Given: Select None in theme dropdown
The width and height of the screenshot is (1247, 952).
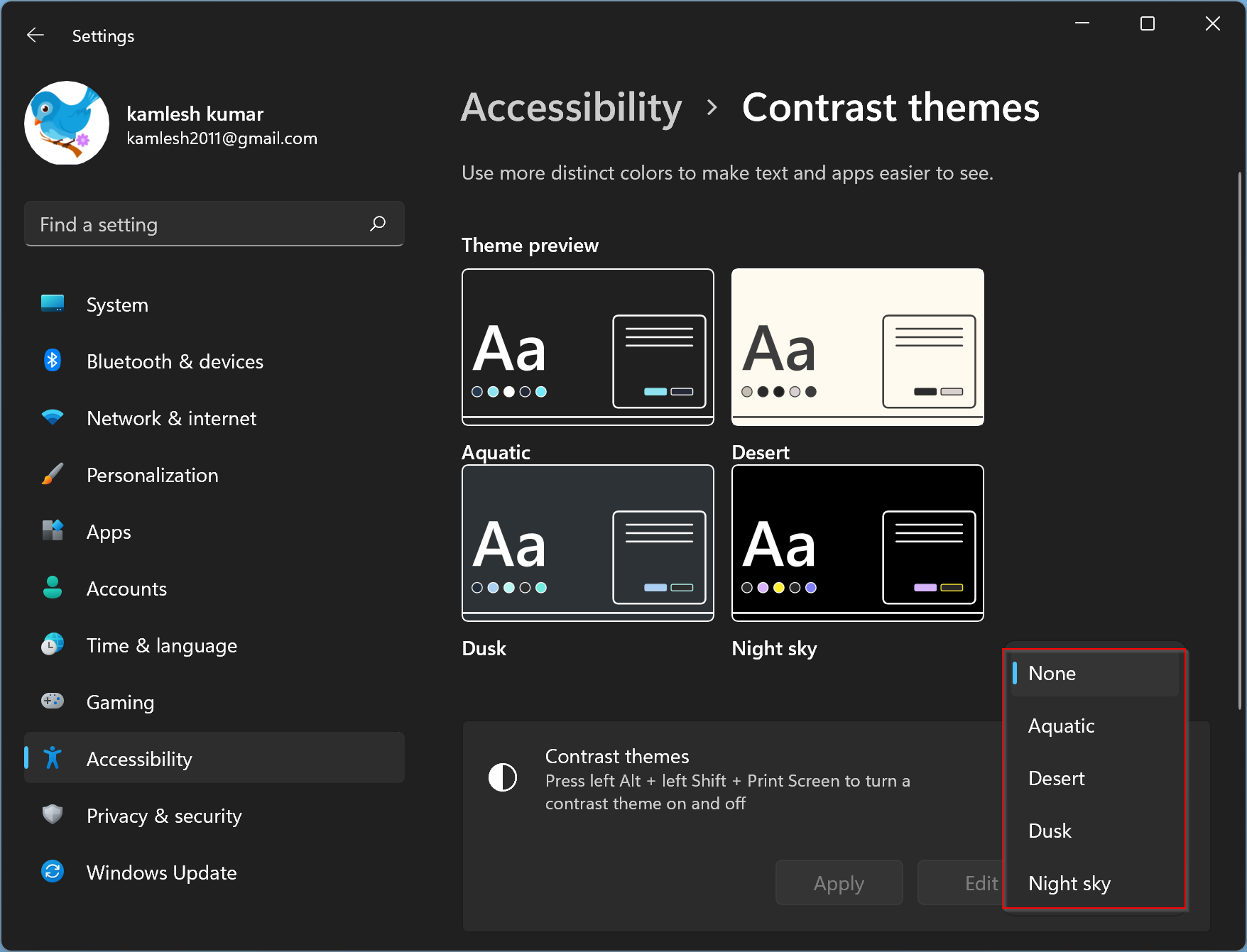Looking at the screenshot, I should pos(1094,674).
